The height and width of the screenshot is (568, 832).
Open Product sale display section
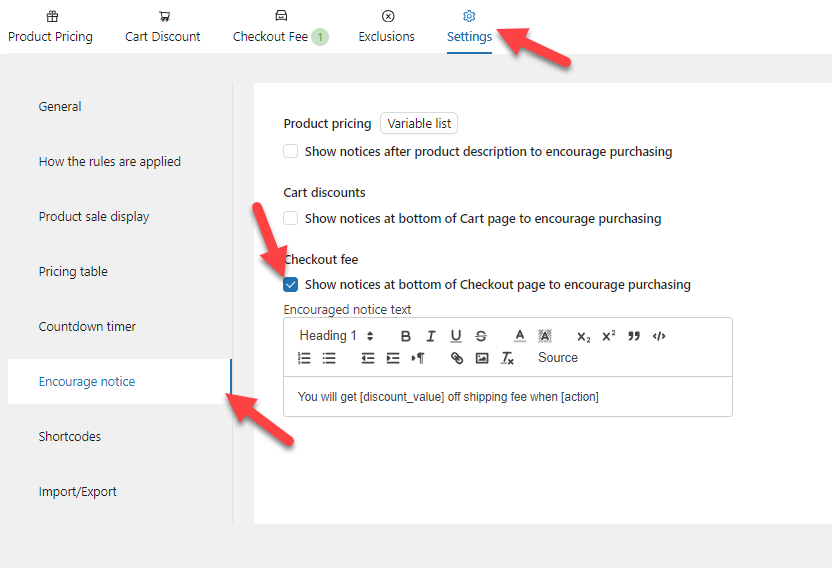coord(94,217)
